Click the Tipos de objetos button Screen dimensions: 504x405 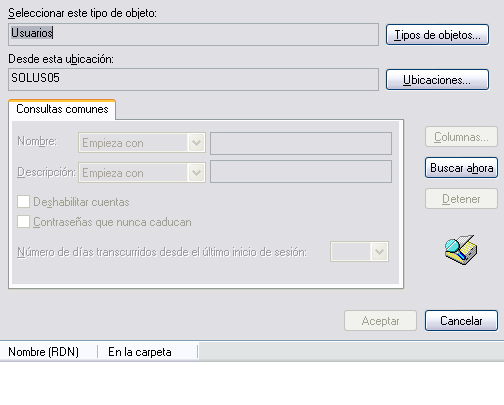pyautogui.click(x=437, y=34)
